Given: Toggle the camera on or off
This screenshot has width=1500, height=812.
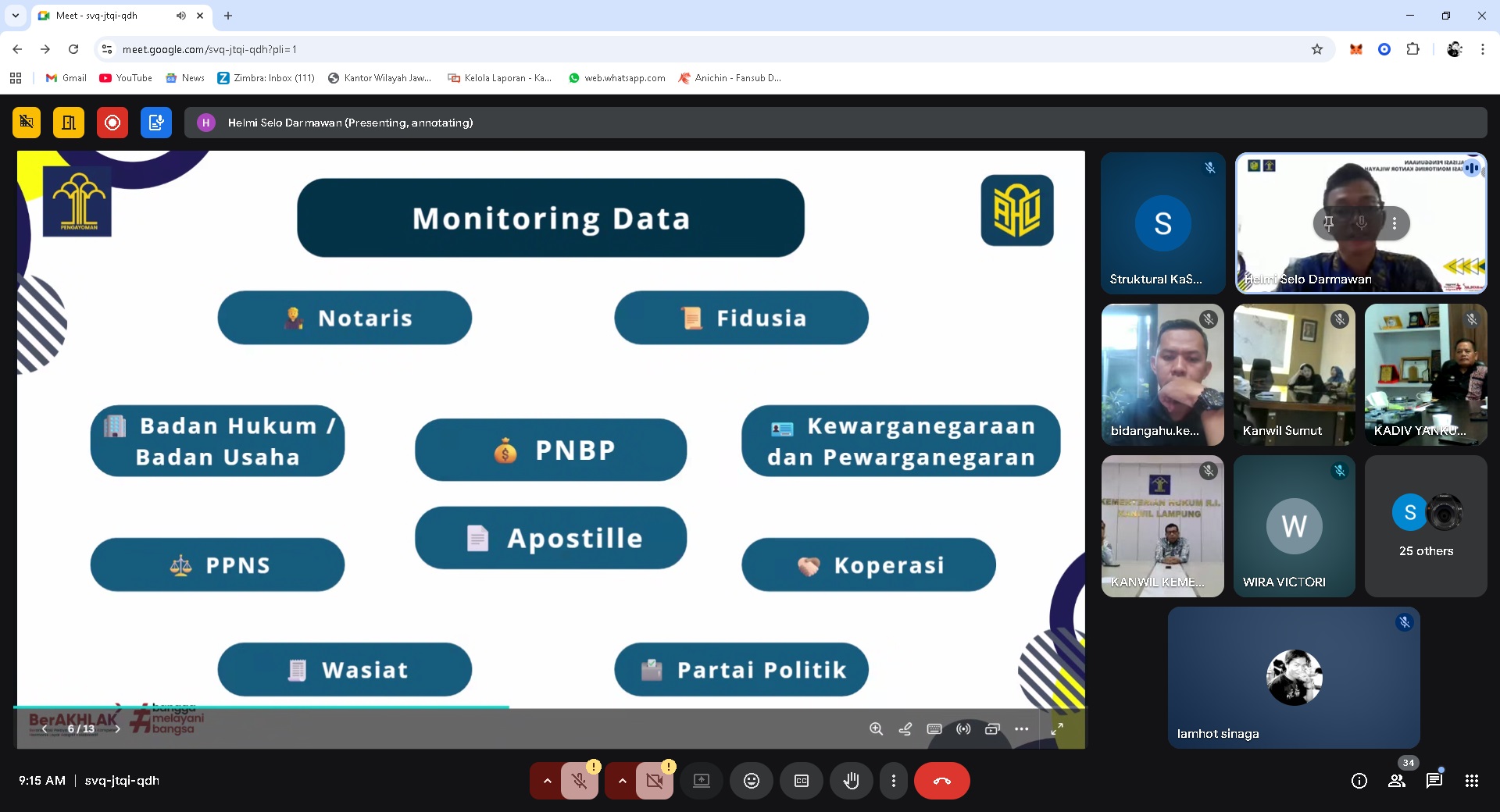Looking at the screenshot, I should tap(654, 781).
